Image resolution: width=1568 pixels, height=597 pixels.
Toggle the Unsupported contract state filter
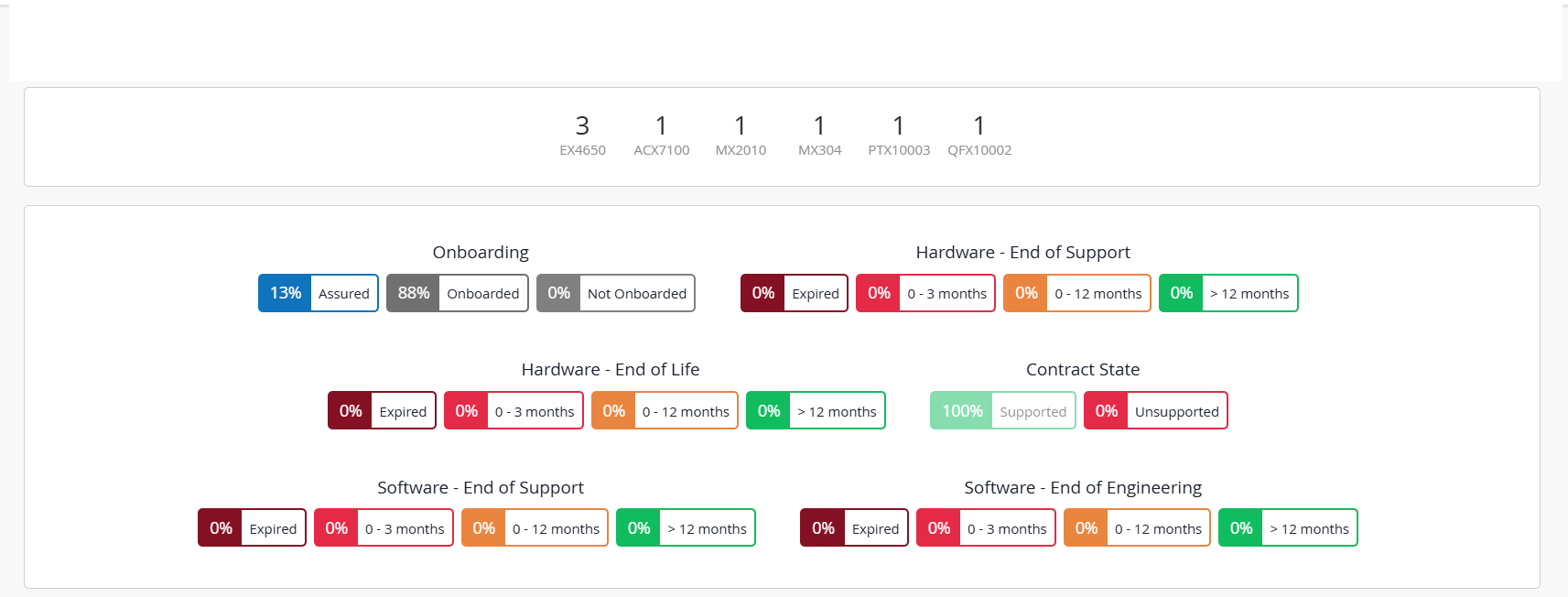coord(1155,411)
